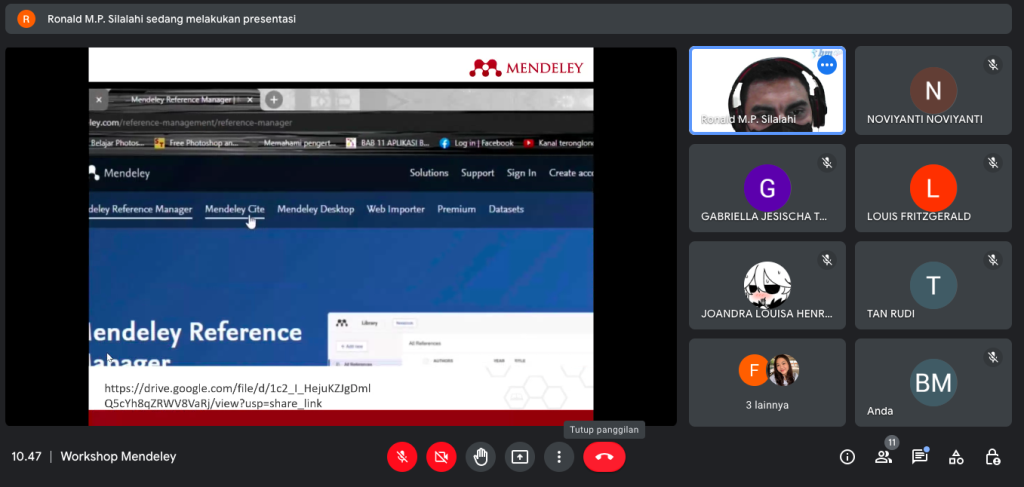Click the 'Workshop Mendeley' meeting title
The image size is (1024, 487).
[x=118, y=457]
